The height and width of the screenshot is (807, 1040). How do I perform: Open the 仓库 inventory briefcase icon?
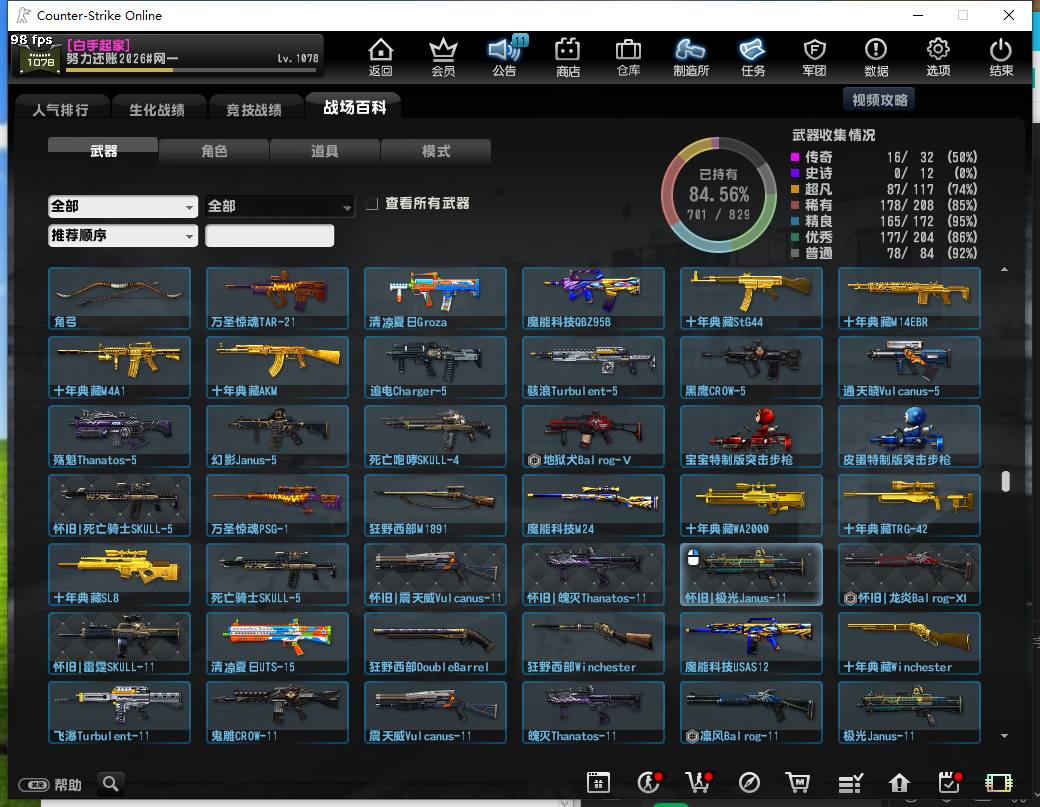point(628,57)
